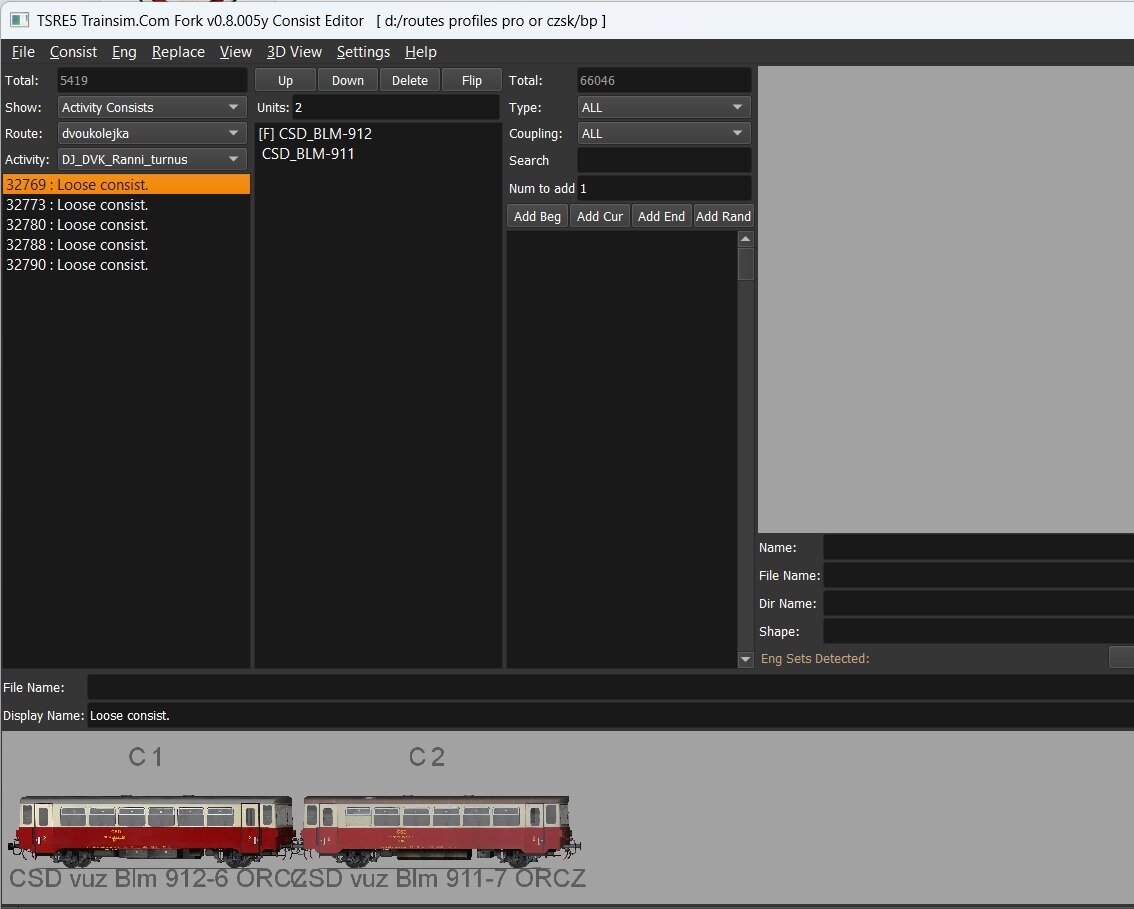
Task: Click into the Search input field
Action: [664, 160]
